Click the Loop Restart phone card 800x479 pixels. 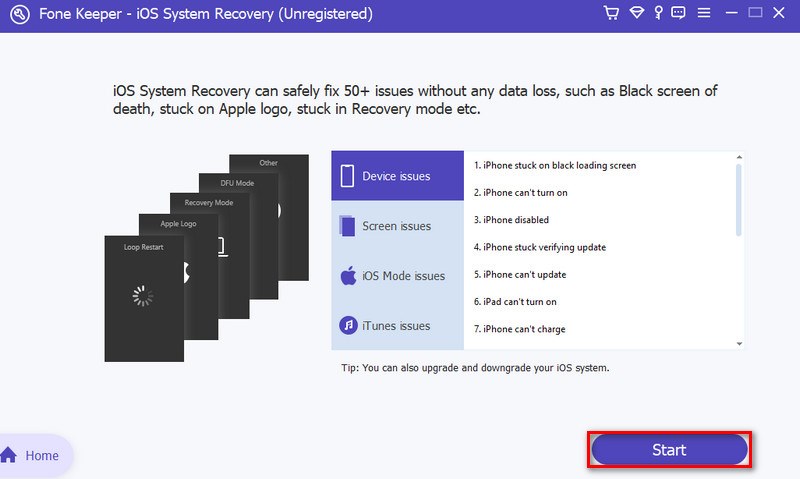coord(144,299)
